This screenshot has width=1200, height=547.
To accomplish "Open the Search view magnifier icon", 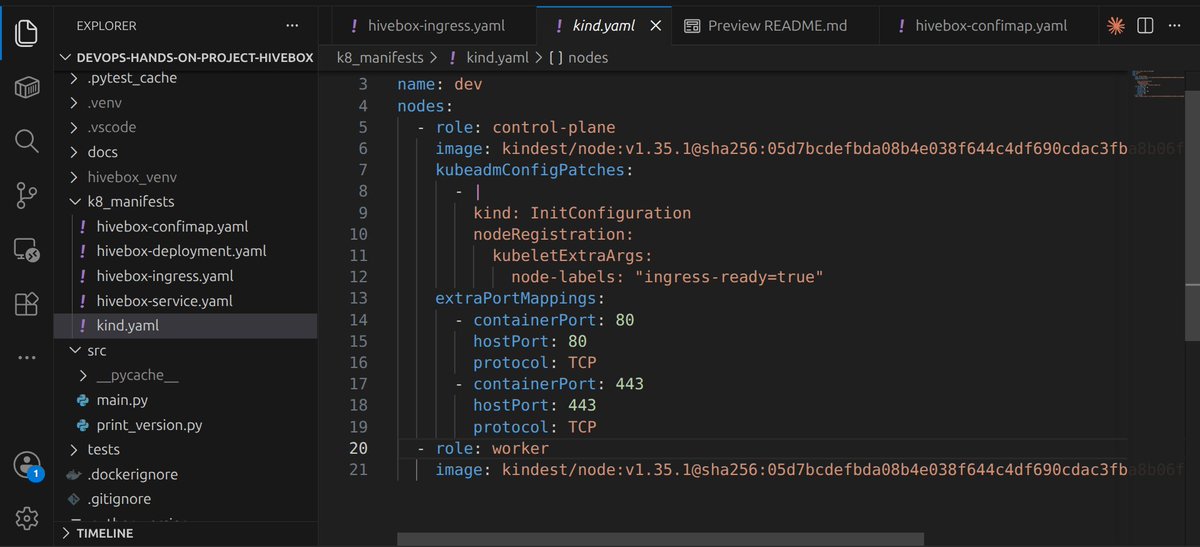I will coord(27,141).
